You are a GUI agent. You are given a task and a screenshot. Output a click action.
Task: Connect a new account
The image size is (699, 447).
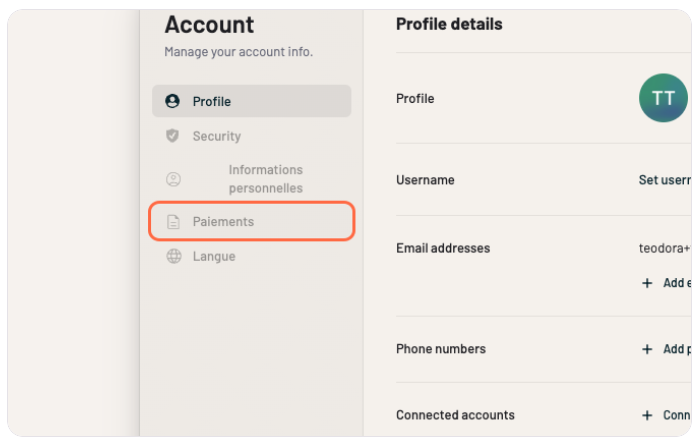pos(676,415)
